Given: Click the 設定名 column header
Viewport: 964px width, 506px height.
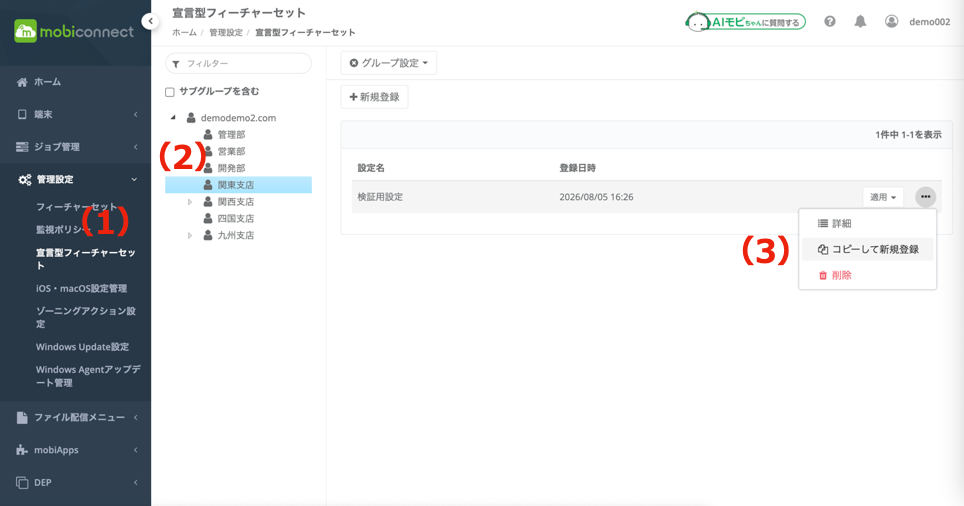Looking at the screenshot, I should pyautogui.click(x=371, y=168).
